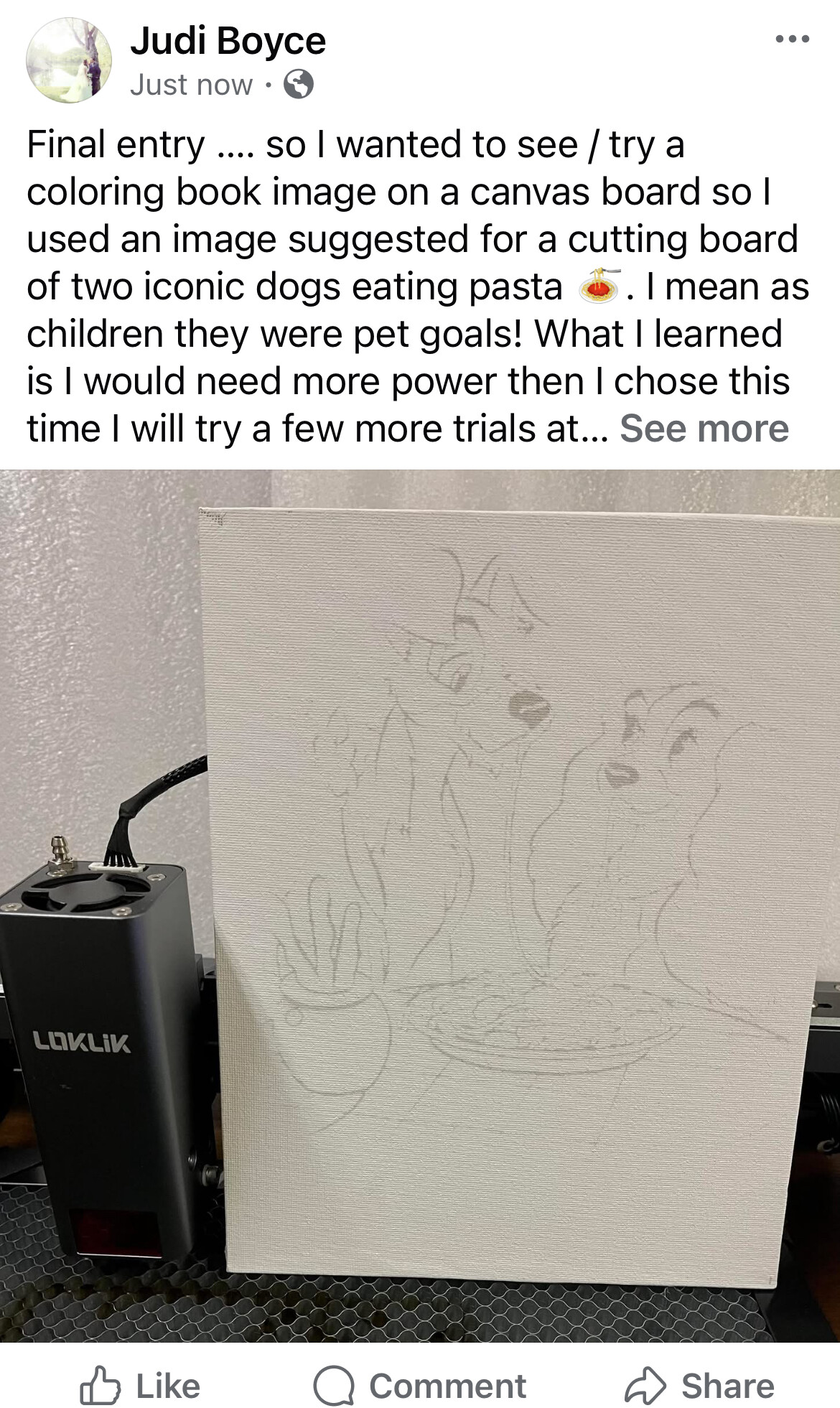The image size is (840, 1408).
Task: Open the canvas board photo
Action: tap(420, 905)
